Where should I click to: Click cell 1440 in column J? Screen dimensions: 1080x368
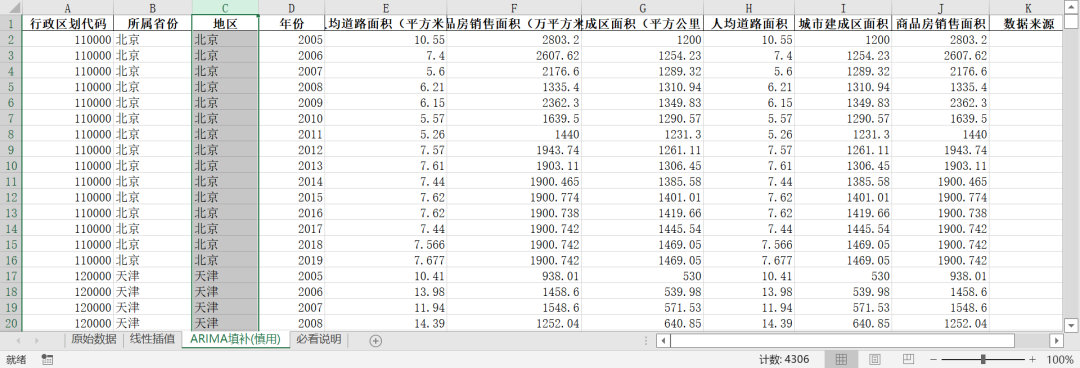coord(941,134)
